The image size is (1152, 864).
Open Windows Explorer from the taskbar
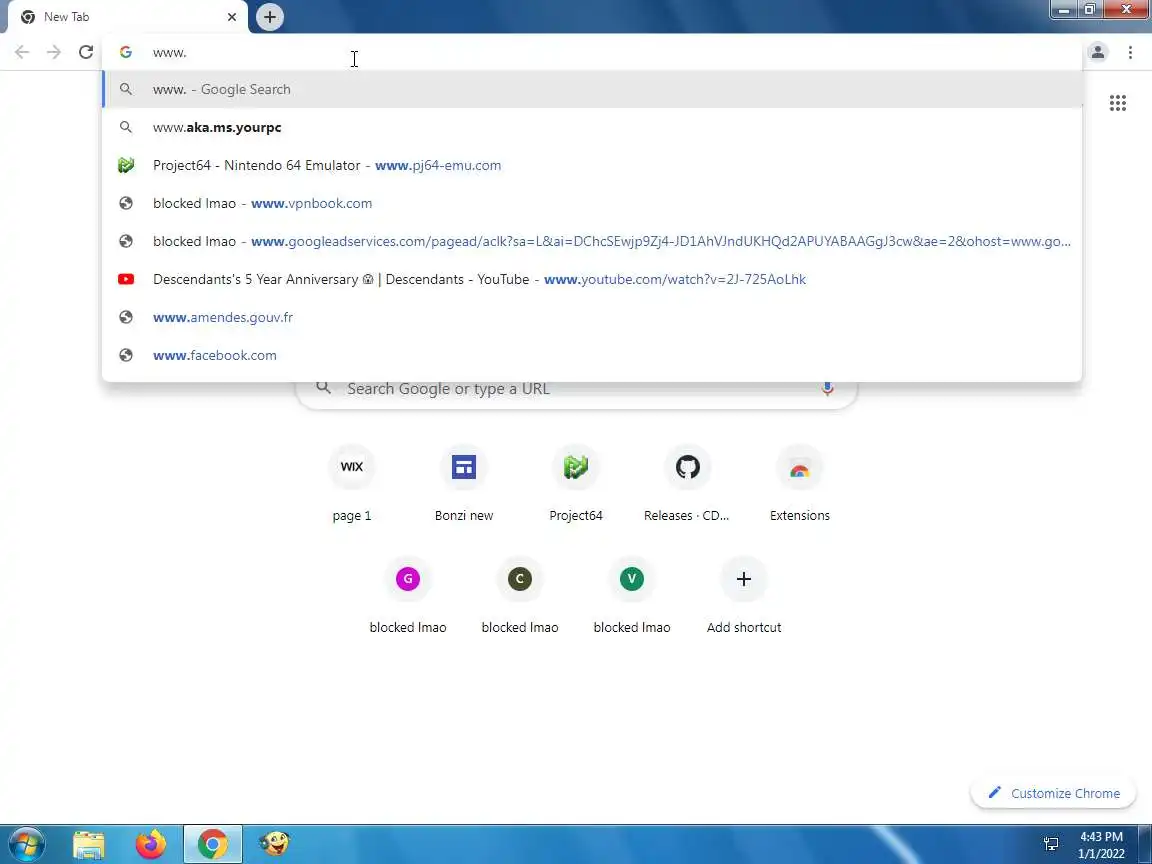[x=89, y=844]
